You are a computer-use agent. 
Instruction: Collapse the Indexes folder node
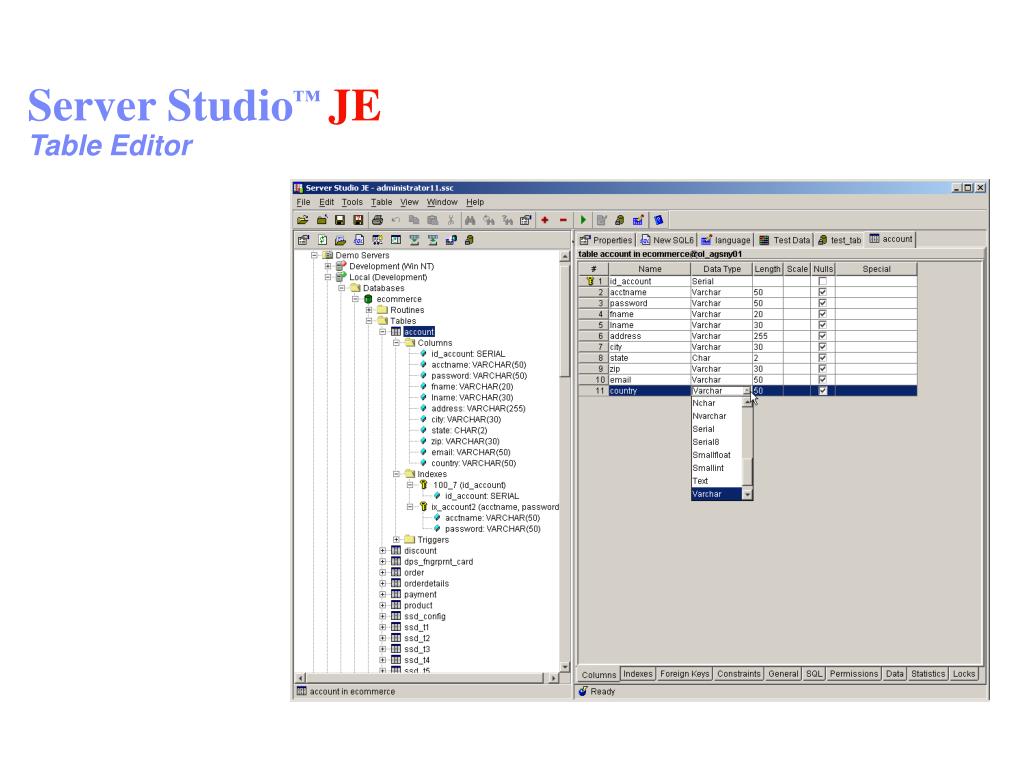[x=396, y=474]
